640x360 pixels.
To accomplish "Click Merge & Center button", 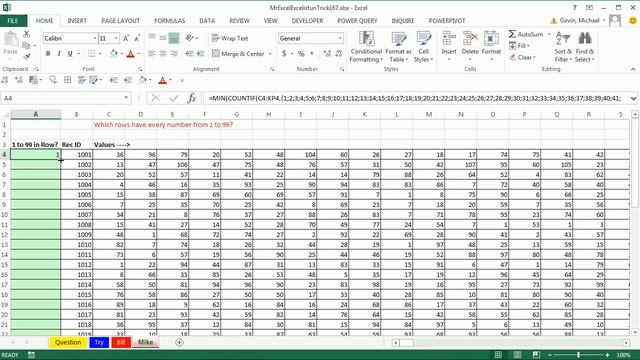I will tap(239, 53).
